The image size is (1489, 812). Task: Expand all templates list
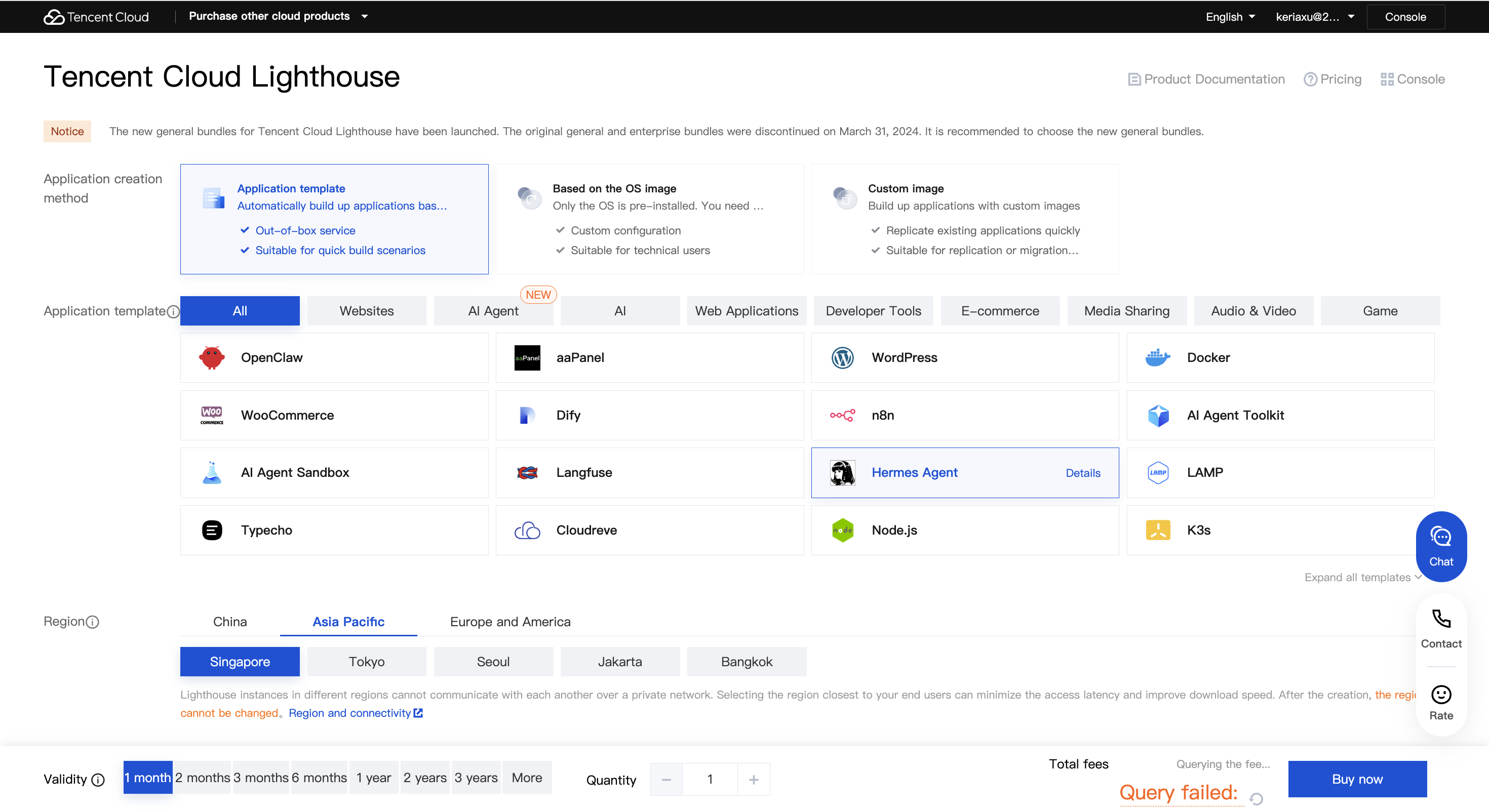(x=1362, y=577)
